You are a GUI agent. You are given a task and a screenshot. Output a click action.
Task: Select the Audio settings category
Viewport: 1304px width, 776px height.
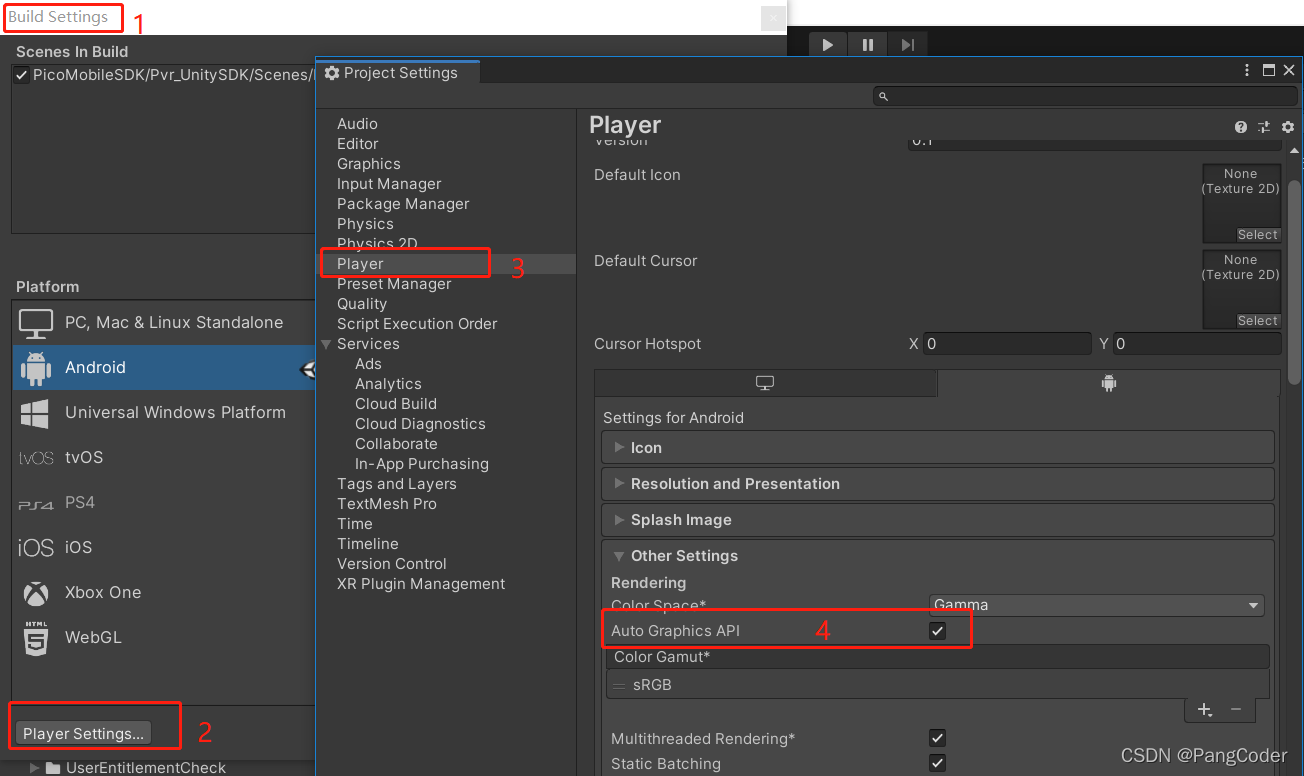pyautogui.click(x=357, y=124)
